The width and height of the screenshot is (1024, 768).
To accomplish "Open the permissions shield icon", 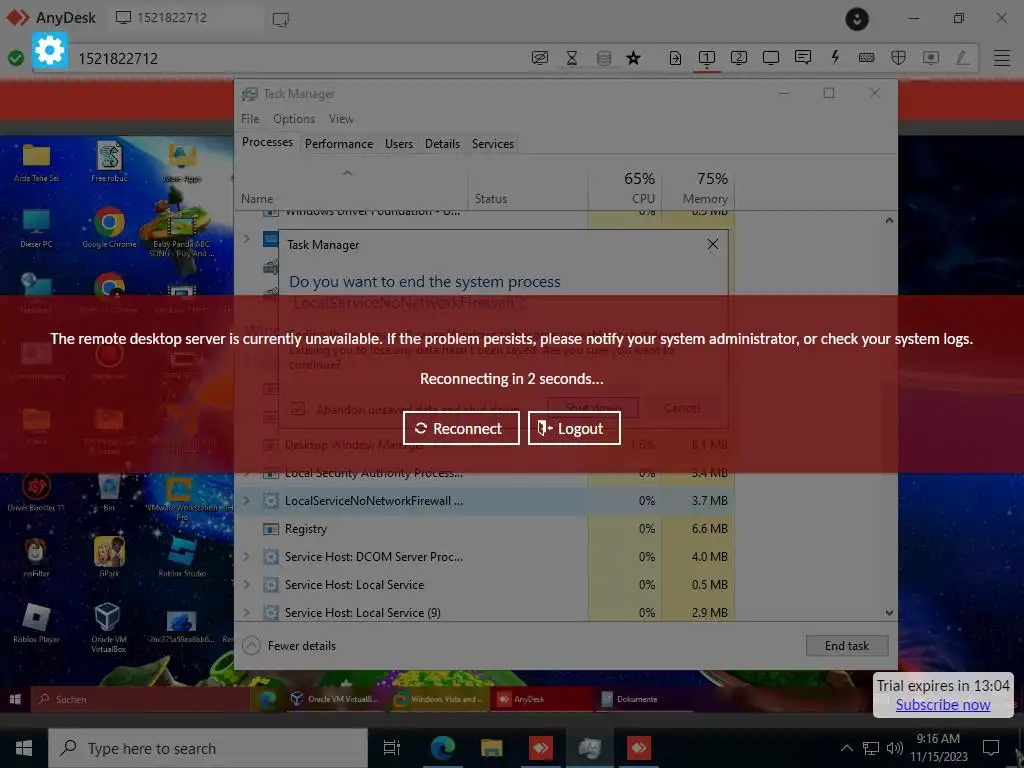I will click(x=899, y=58).
